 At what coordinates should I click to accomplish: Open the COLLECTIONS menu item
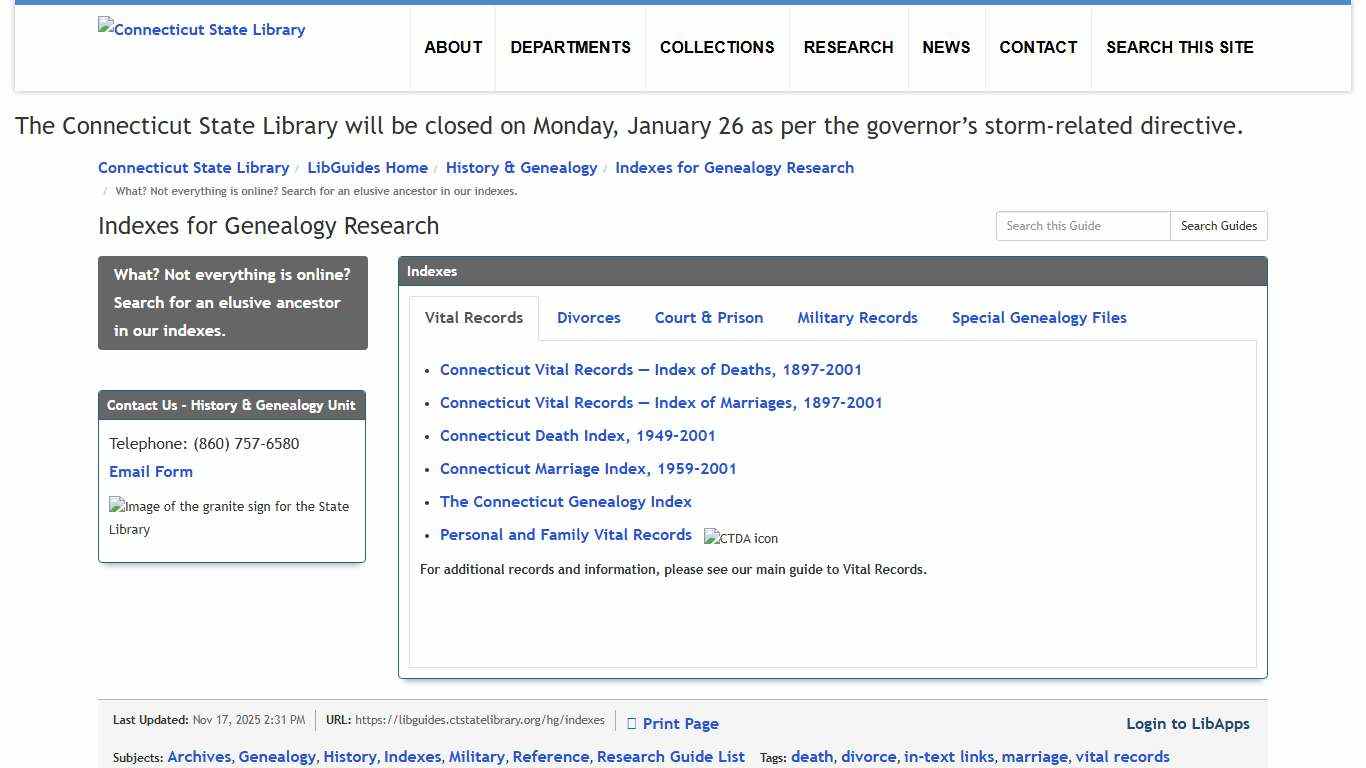(x=716, y=47)
